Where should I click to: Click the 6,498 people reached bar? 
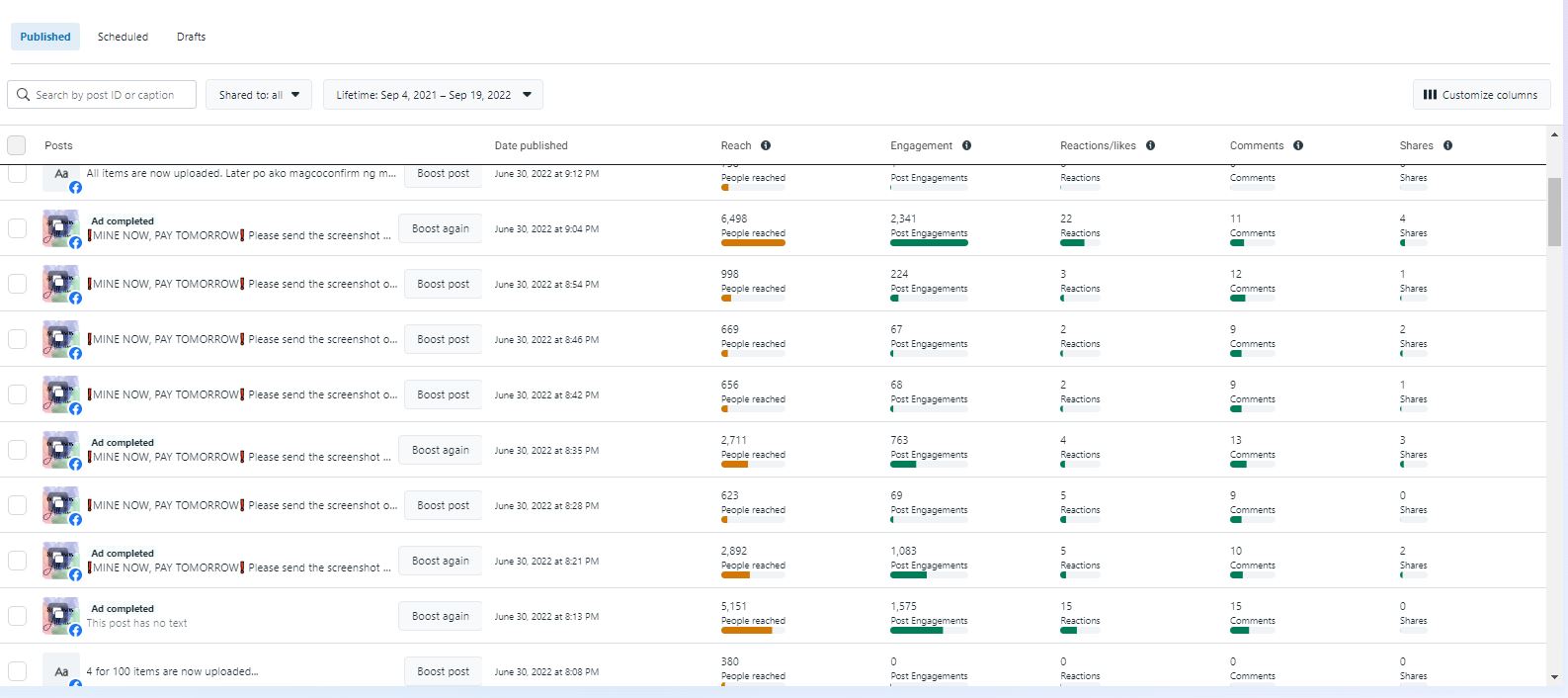click(753, 242)
